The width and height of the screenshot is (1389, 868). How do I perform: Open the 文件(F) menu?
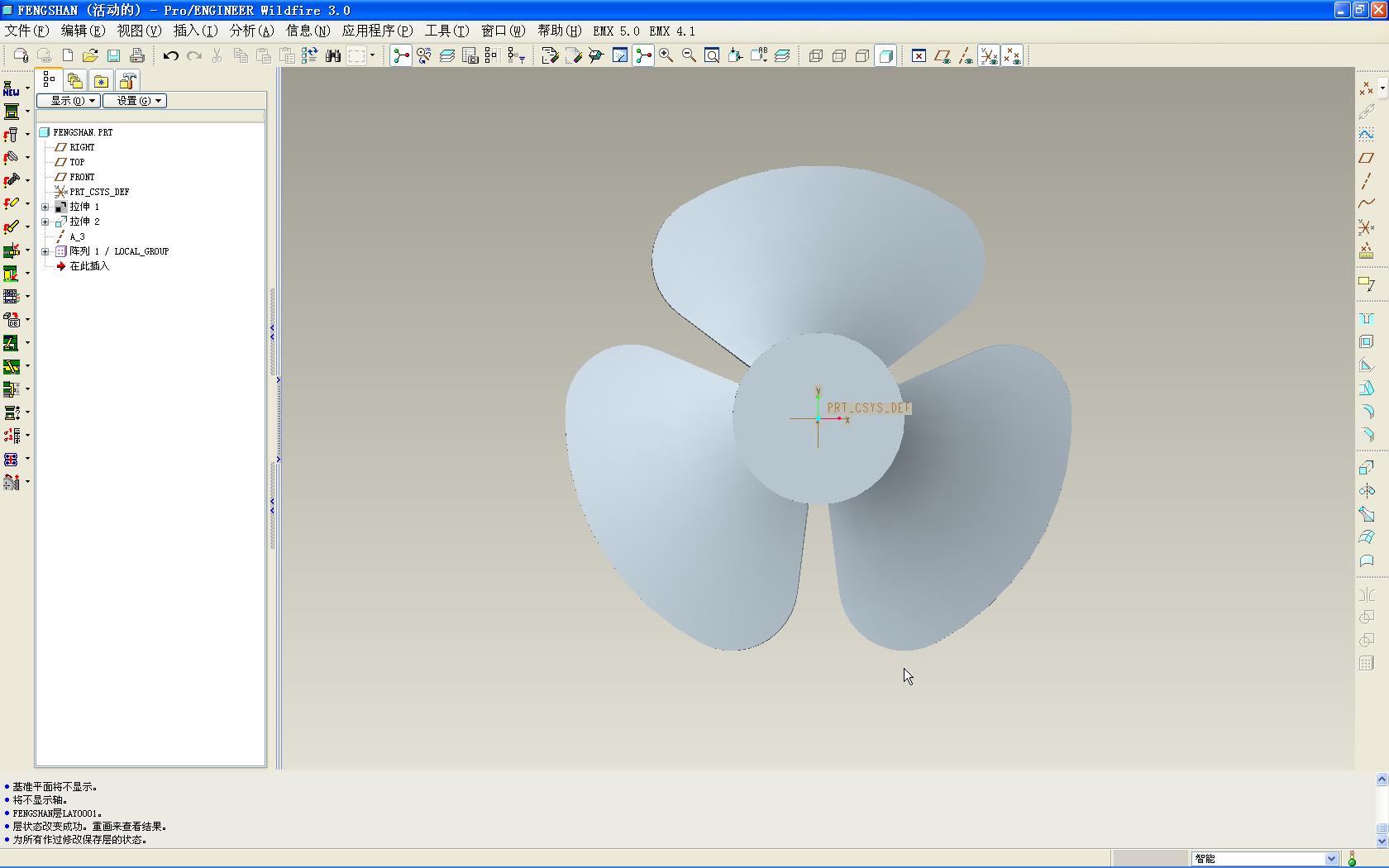click(26, 31)
